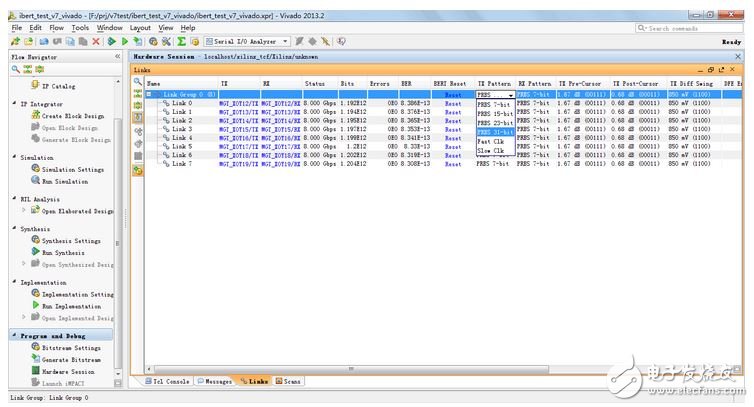The image size is (754, 407).
Task: Click Reset link for Link 3 BERT
Action: pos(453,129)
